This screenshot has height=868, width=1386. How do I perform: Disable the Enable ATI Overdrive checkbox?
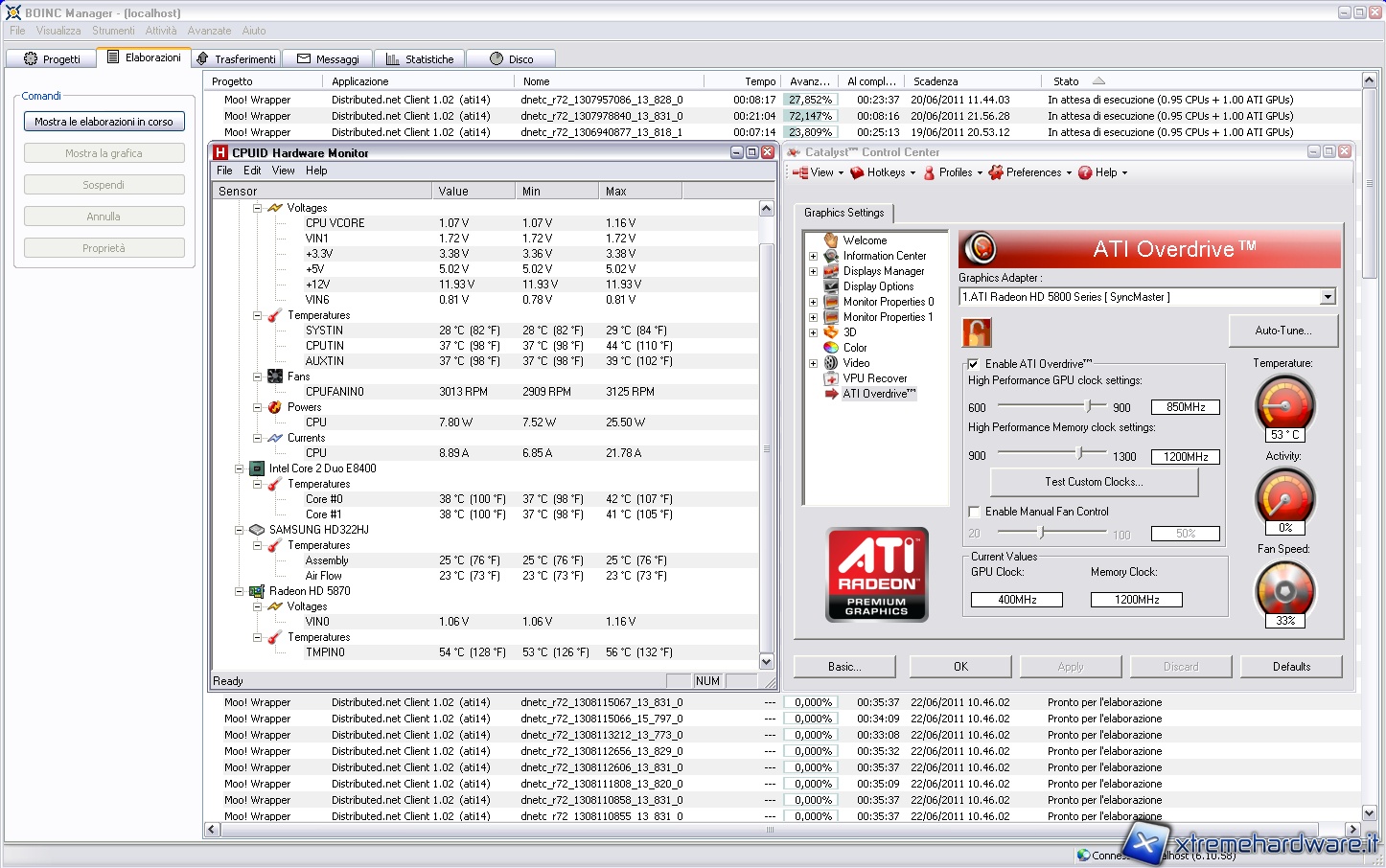(974, 364)
